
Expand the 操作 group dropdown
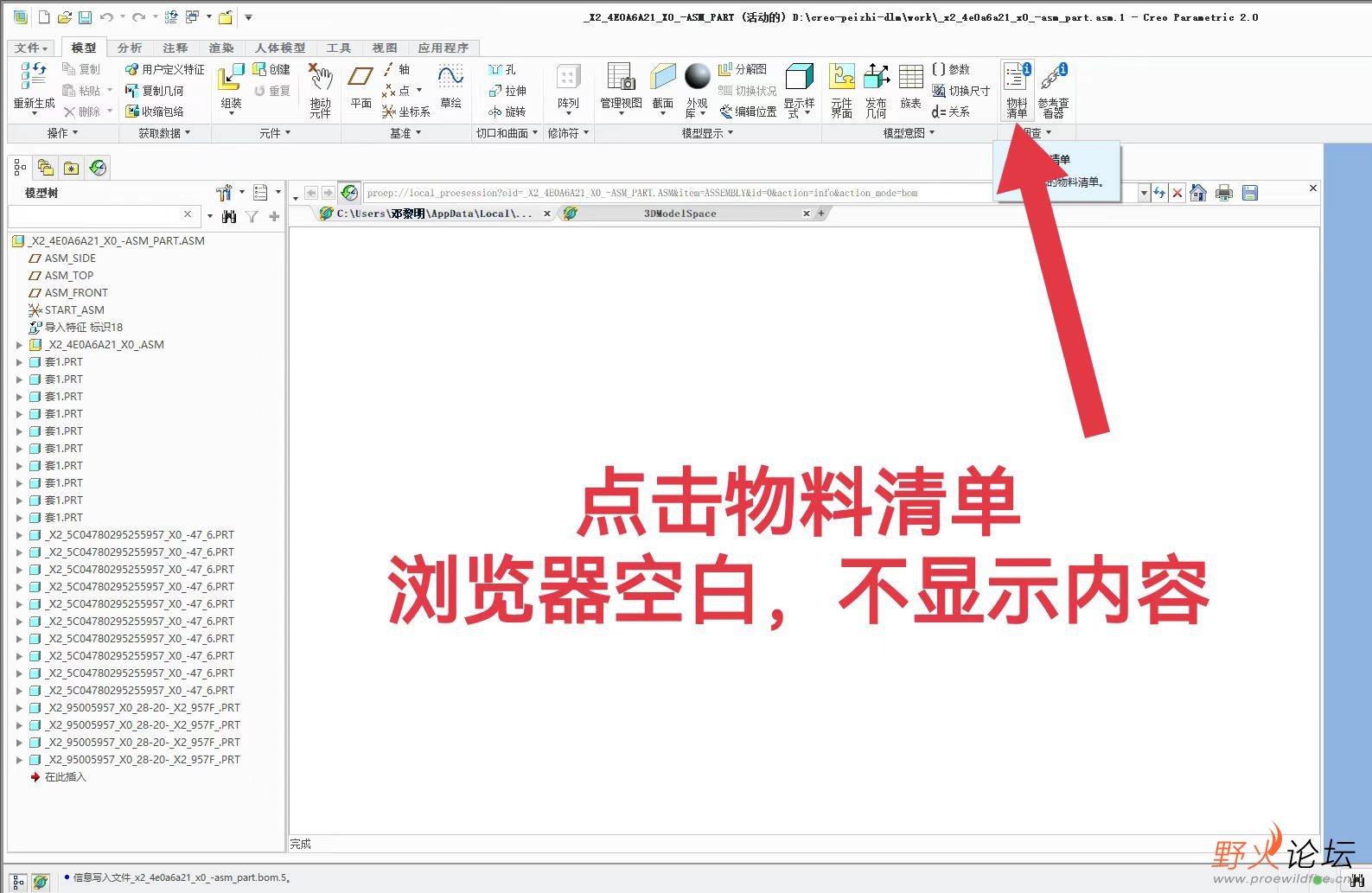pos(62,133)
